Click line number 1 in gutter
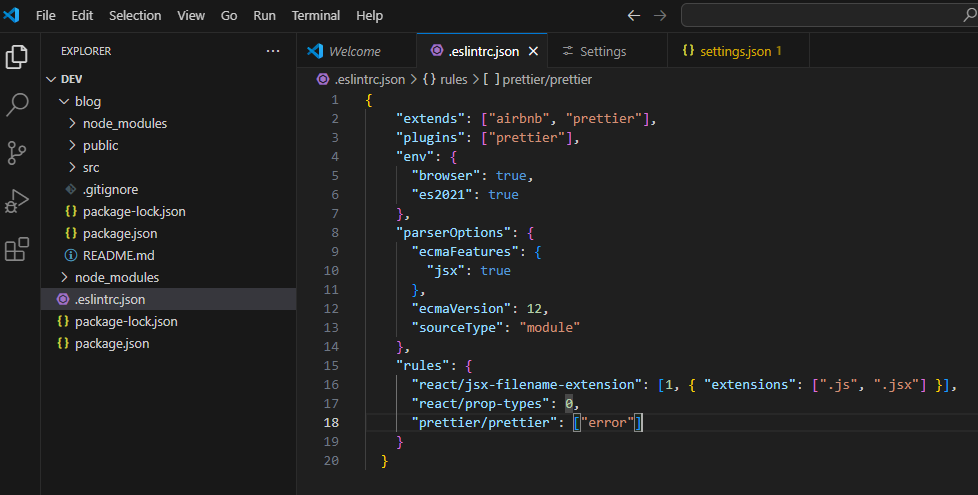 tap(335, 100)
